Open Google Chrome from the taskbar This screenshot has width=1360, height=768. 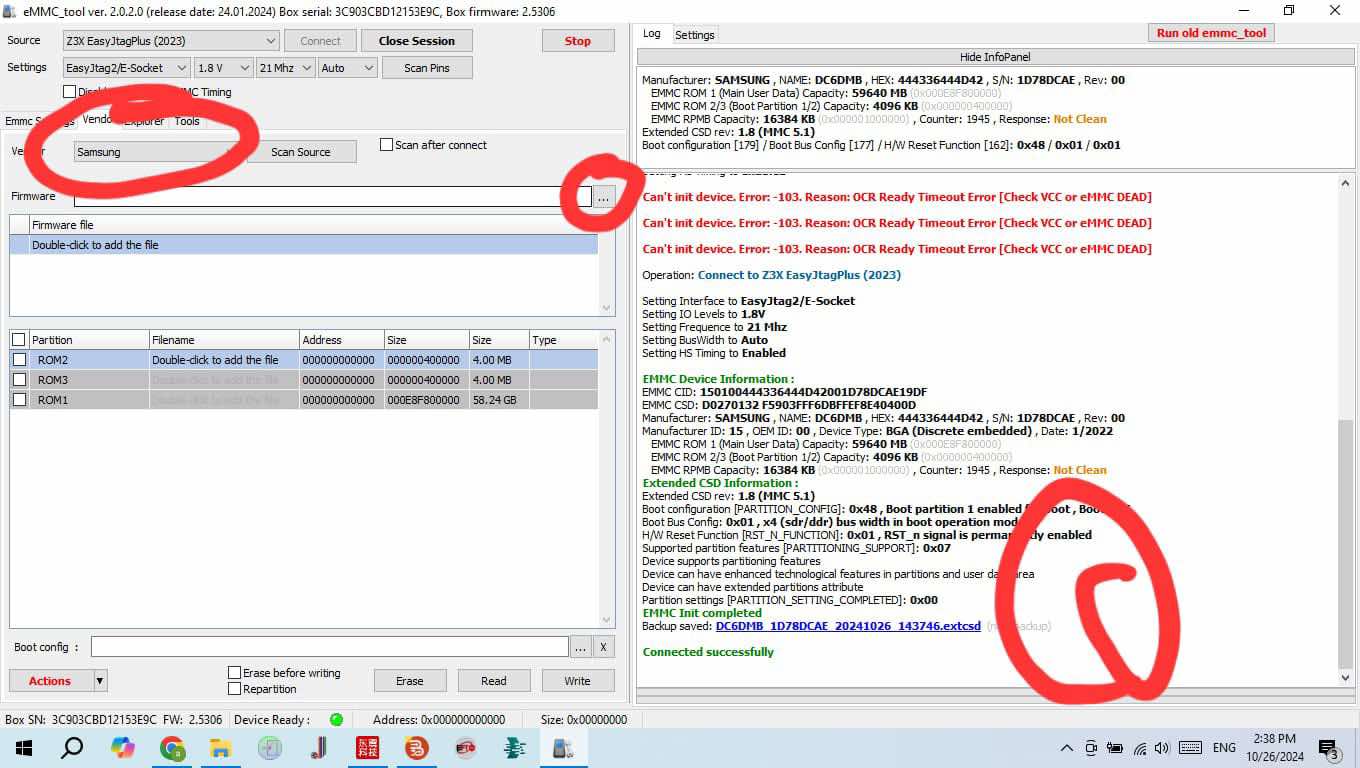point(172,748)
